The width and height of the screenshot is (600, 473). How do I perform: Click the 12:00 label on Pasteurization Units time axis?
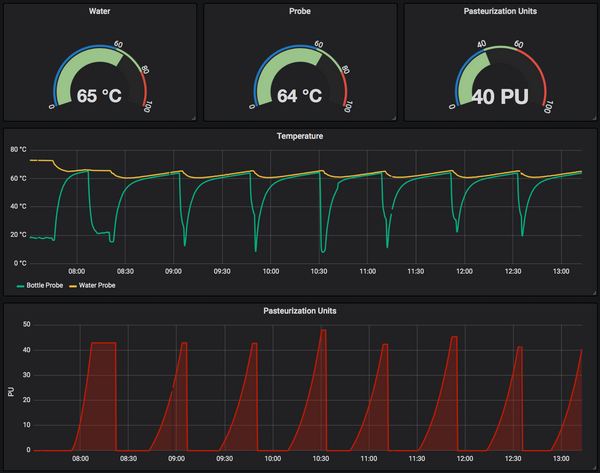pos(465,459)
